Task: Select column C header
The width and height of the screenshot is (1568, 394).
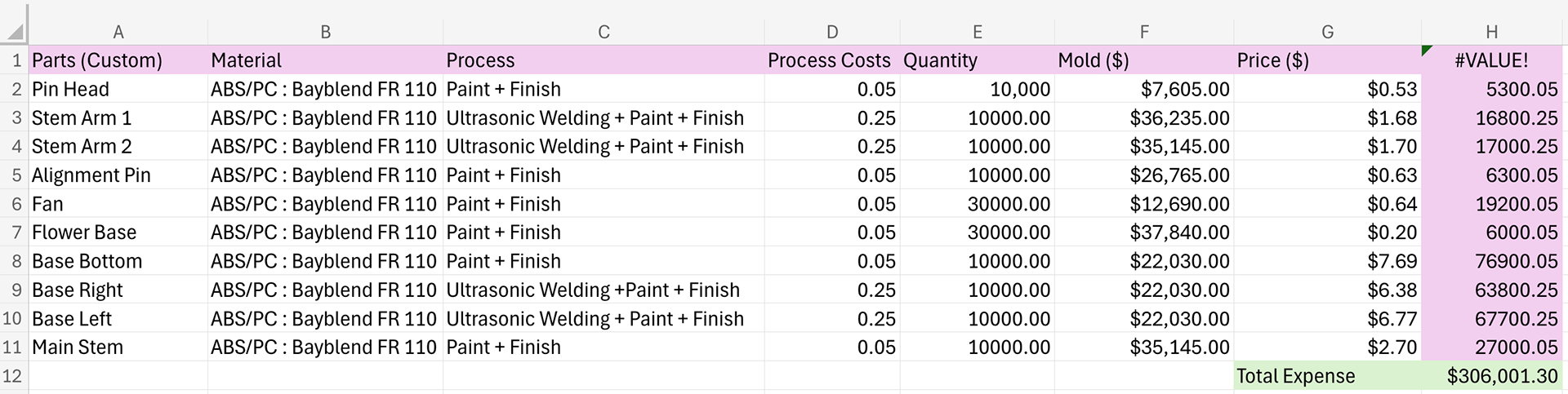Action: (604, 32)
